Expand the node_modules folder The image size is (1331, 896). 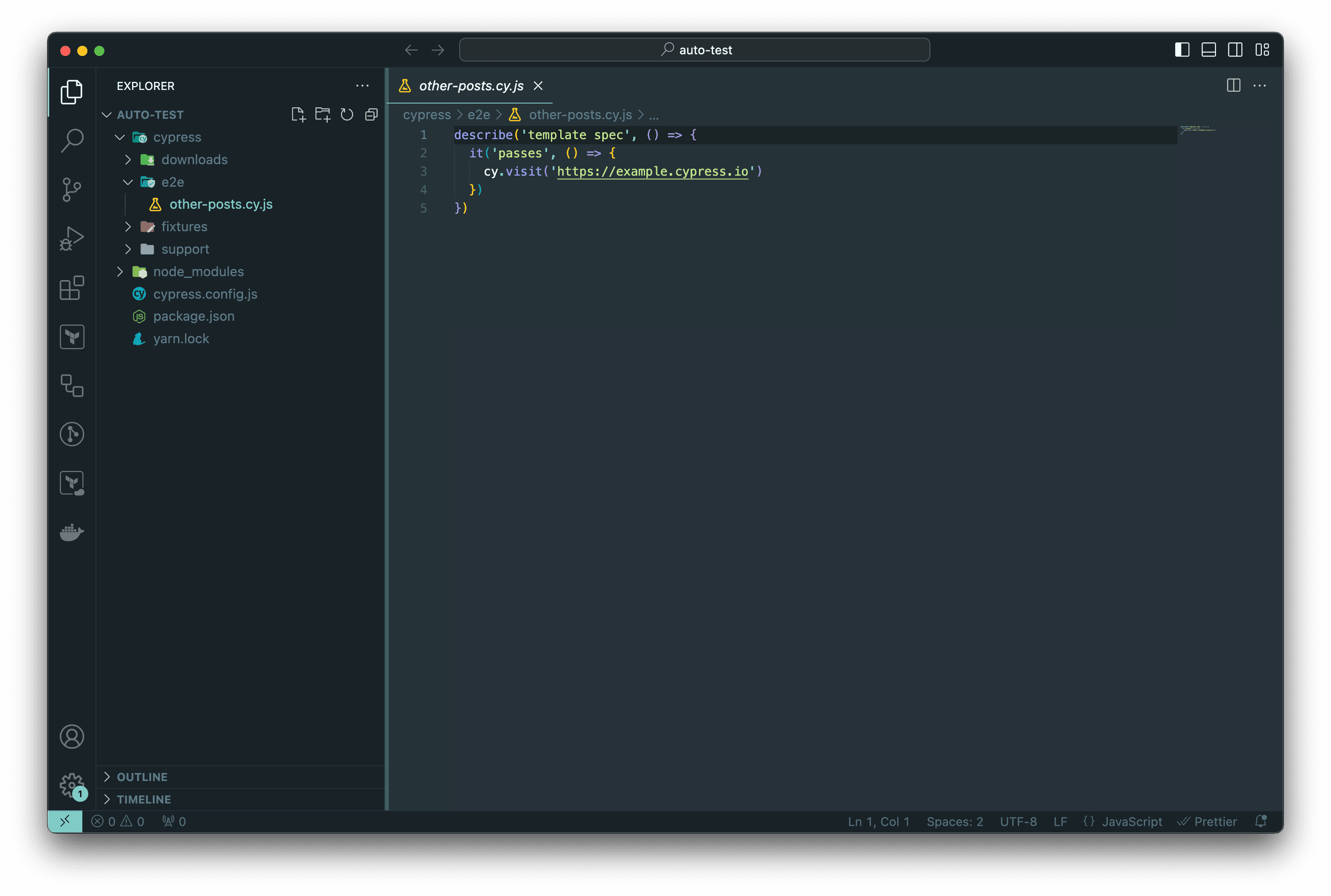tap(120, 272)
